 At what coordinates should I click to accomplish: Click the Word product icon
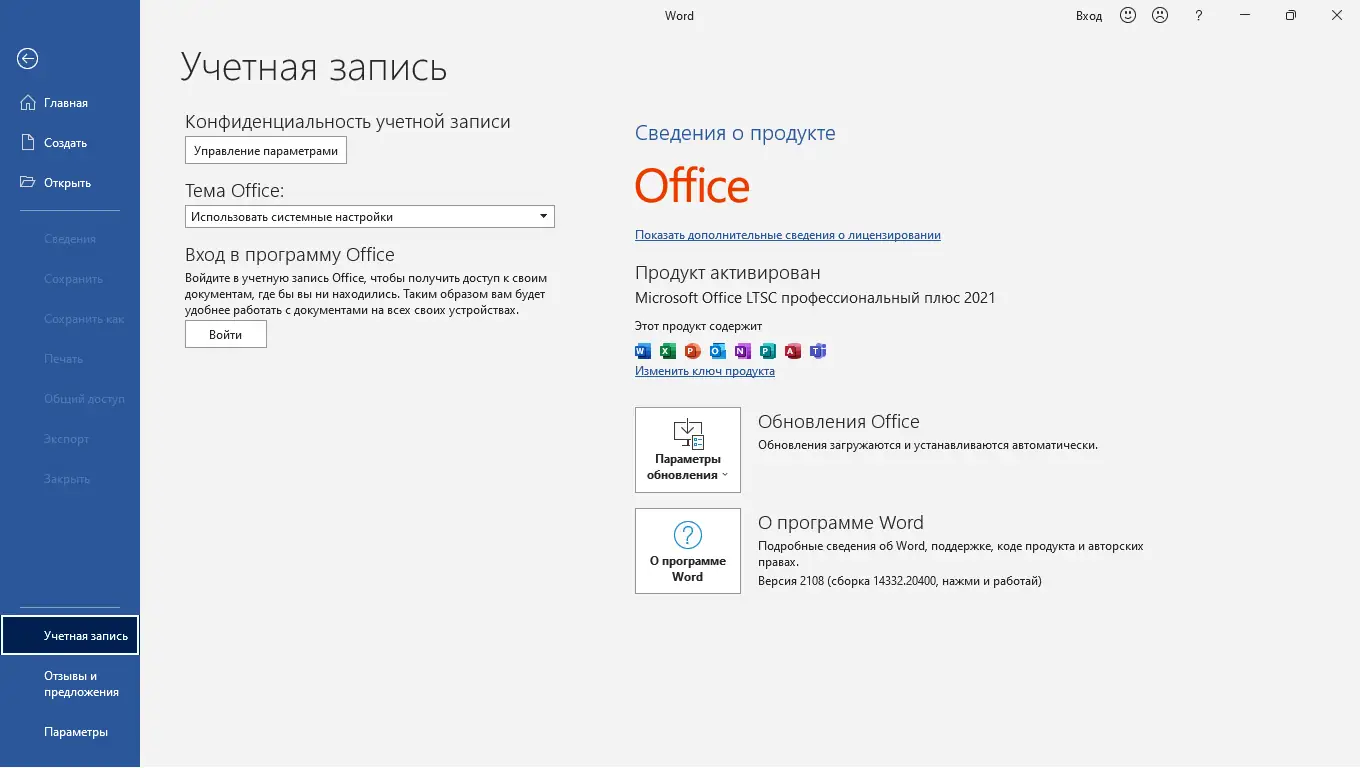pos(642,351)
